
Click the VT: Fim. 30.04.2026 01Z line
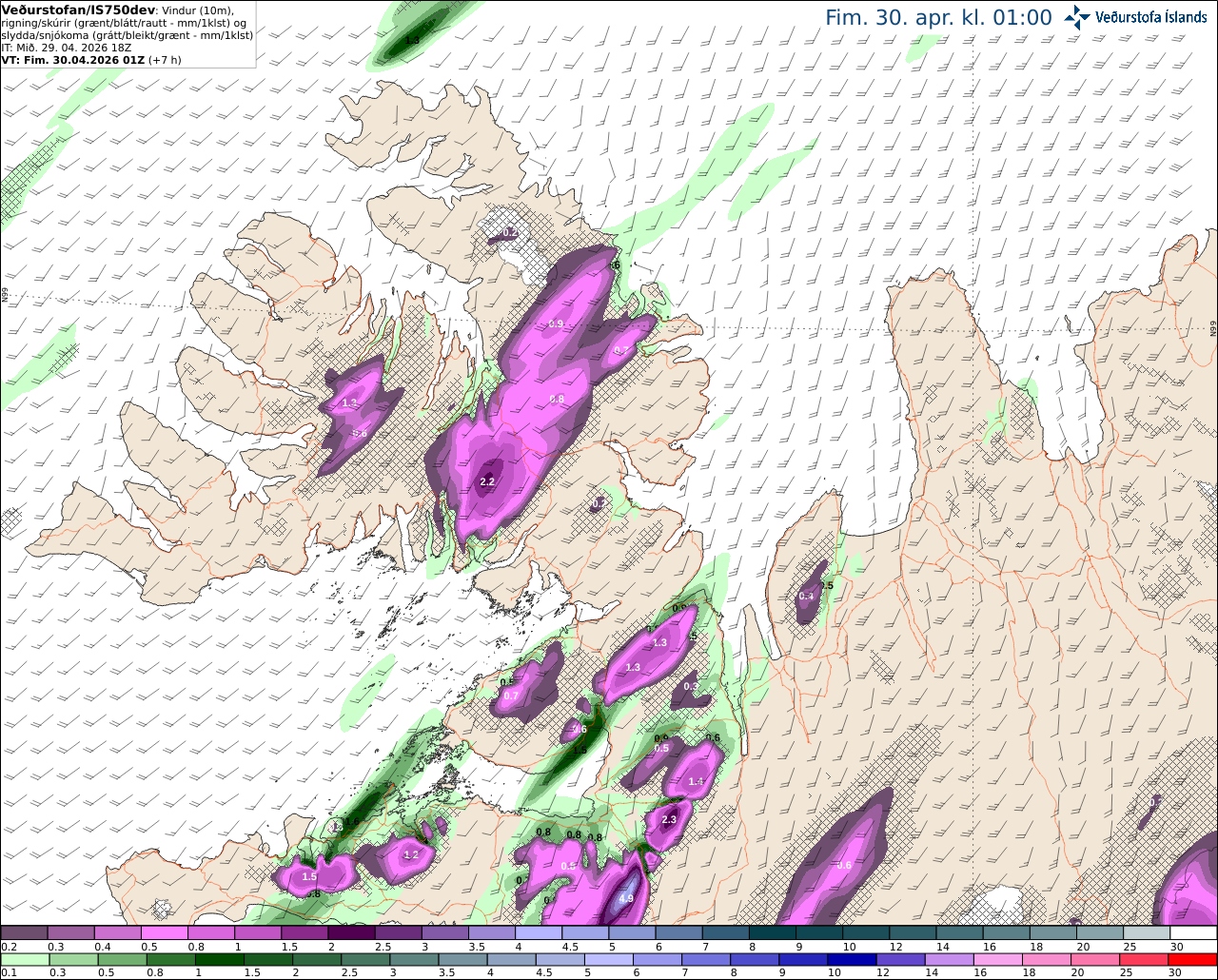(x=91, y=59)
